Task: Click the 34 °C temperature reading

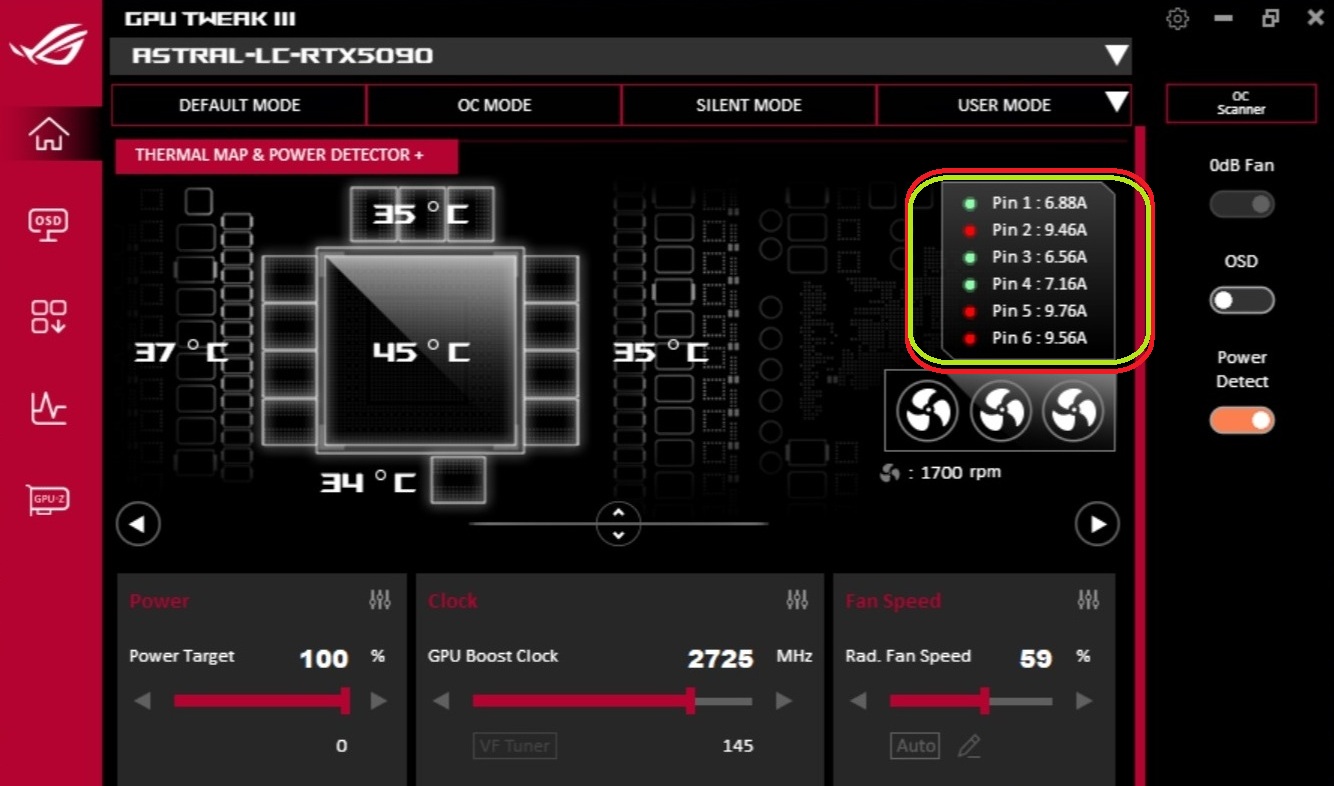Action: click(x=367, y=483)
